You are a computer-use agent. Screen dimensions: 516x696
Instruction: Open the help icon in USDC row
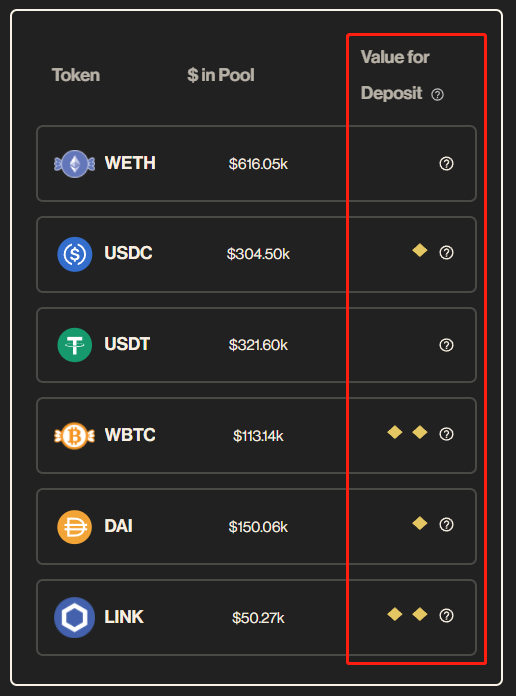click(446, 253)
